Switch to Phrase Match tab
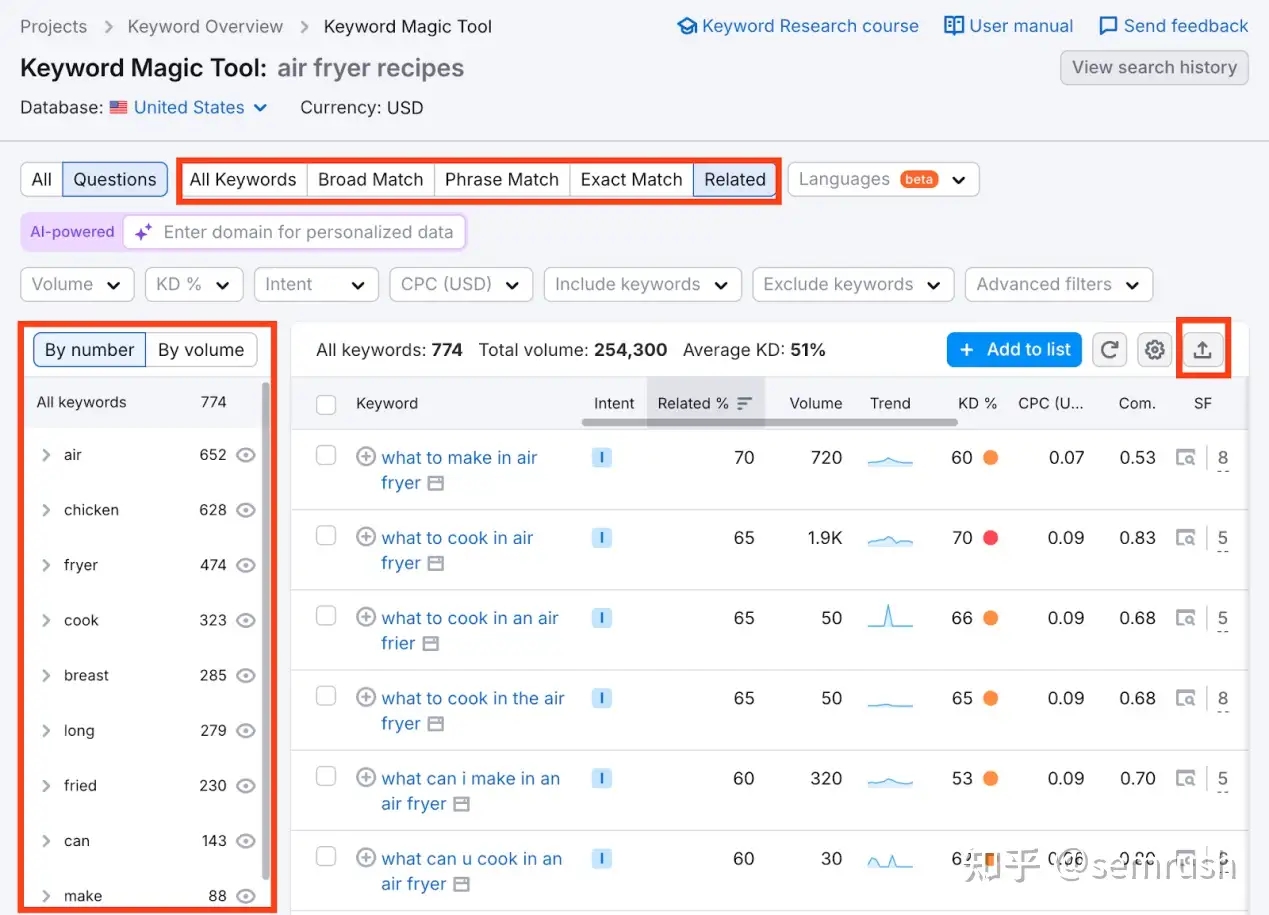The height and width of the screenshot is (915, 1269). pos(501,180)
